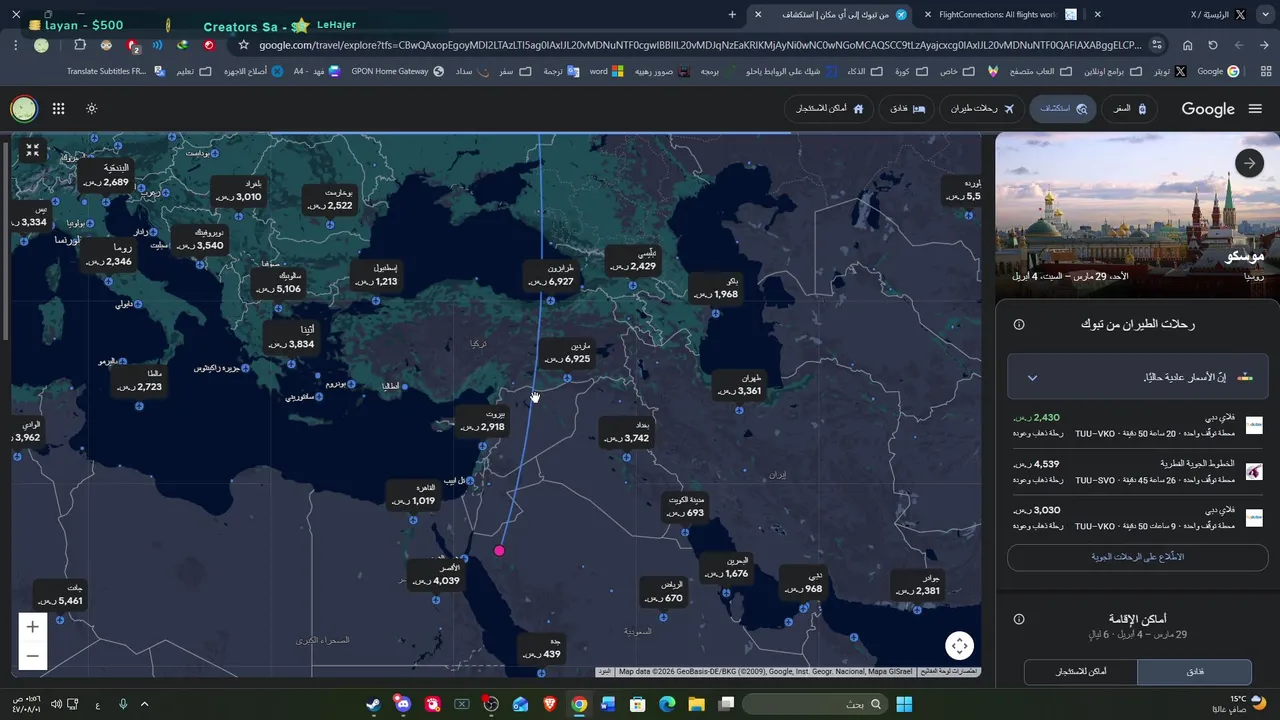Click the pink Tabuk origin marker on map
1280x720 pixels.
499,550
